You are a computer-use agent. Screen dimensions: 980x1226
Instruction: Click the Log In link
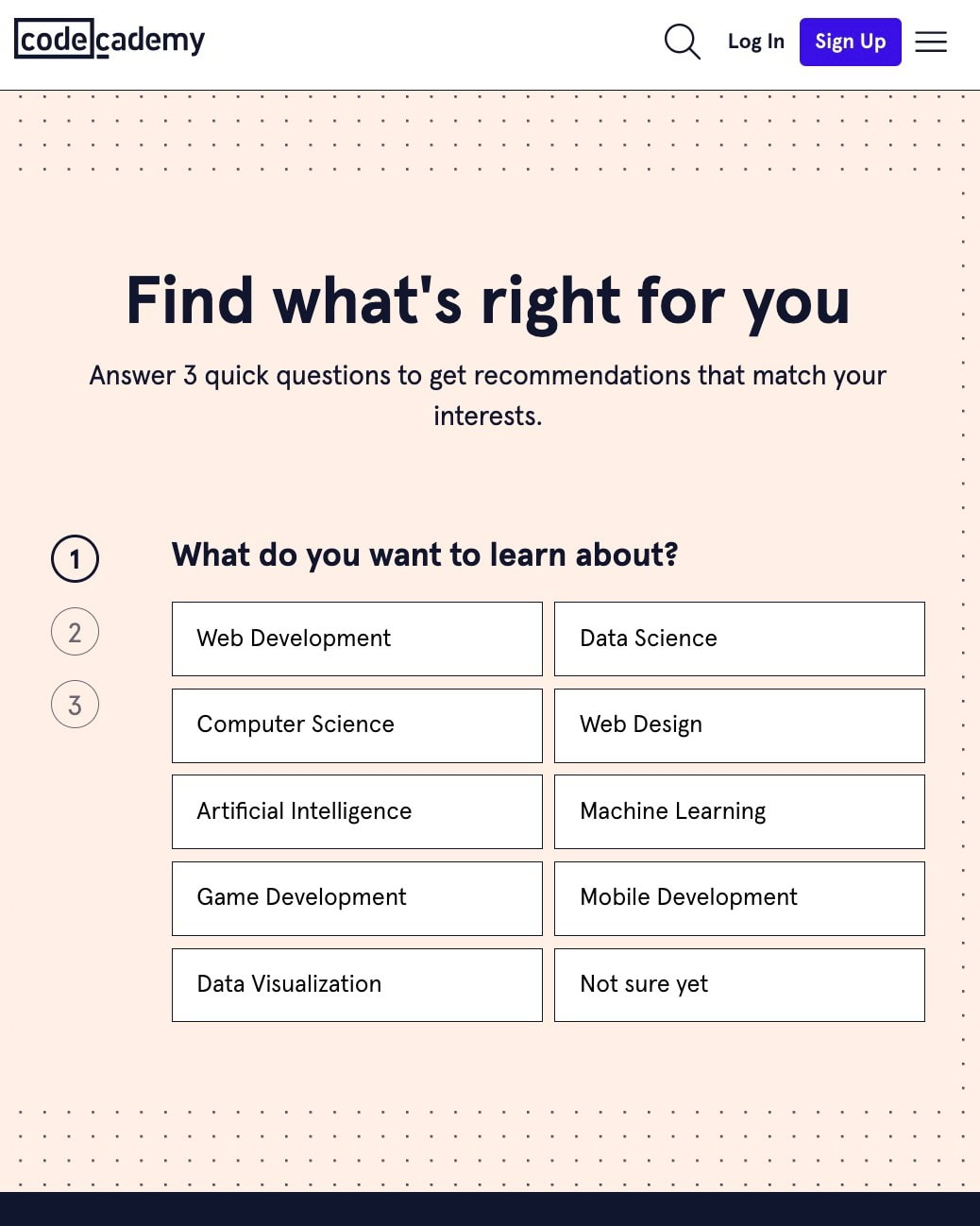(756, 42)
